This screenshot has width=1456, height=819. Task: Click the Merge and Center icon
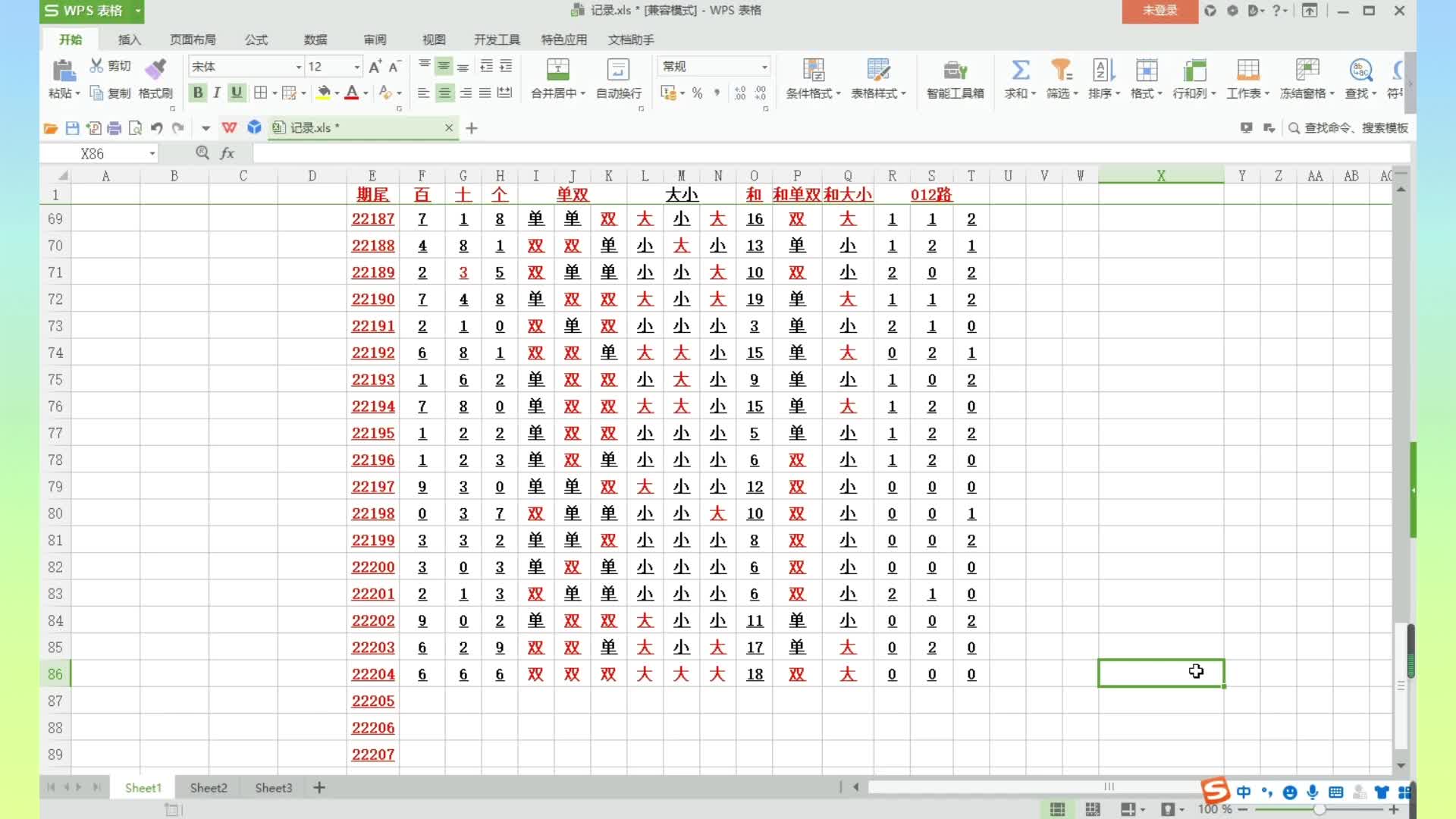(557, 70)
